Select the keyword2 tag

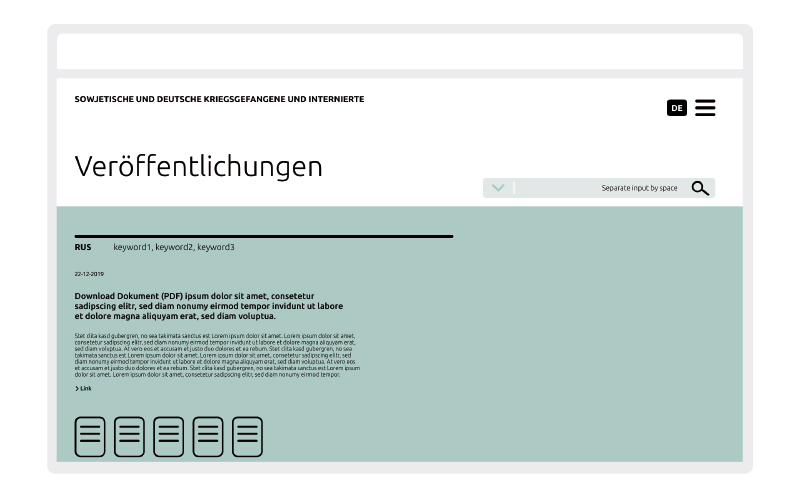tap(174, 247)
